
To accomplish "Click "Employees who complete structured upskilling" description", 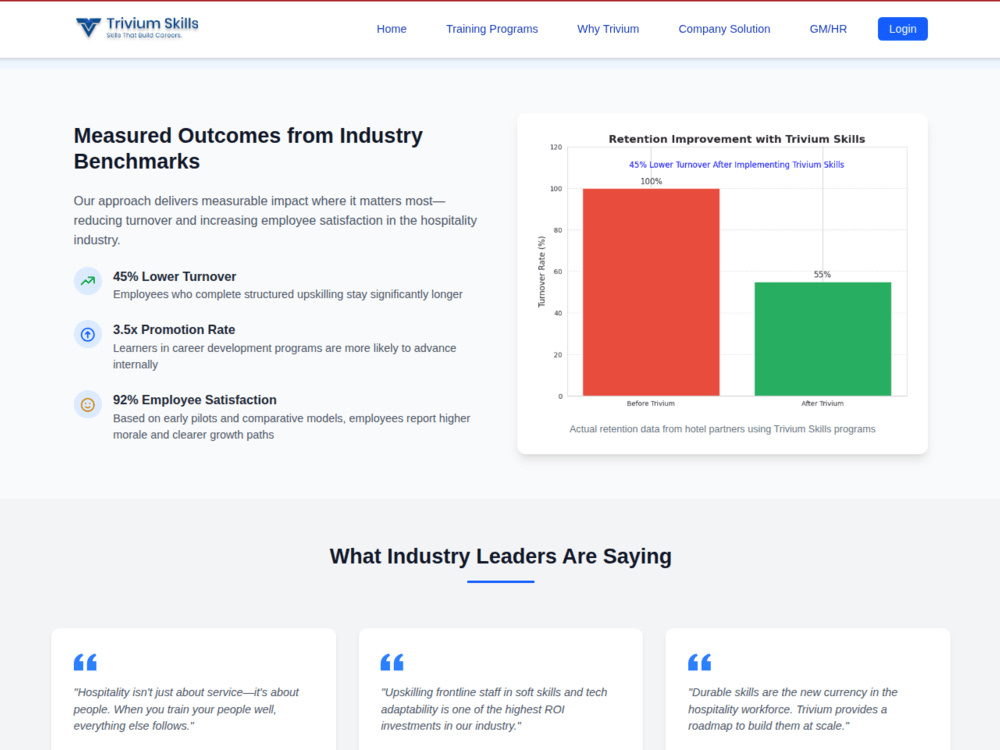I will point(288,295).
